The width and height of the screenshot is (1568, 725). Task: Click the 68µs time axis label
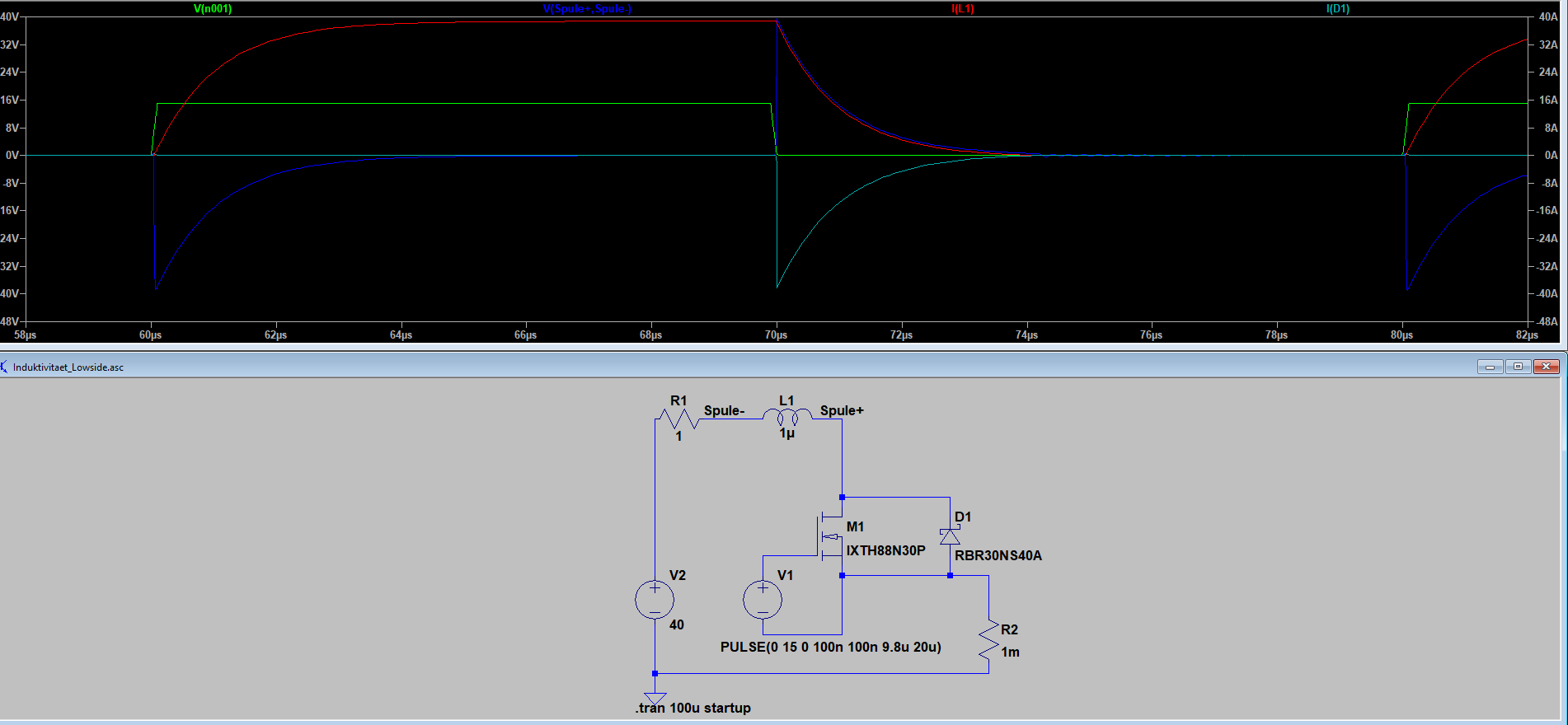tap(651, 335)
